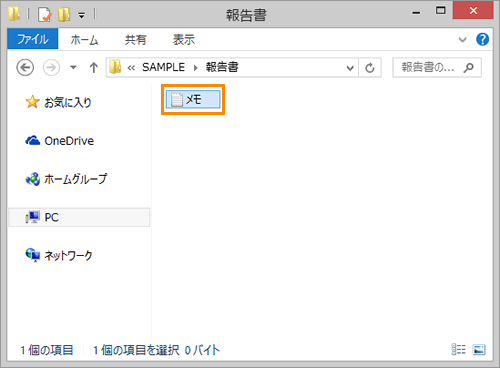The width and height of the screenshot is (500, 368).
Task: Click the New Folder quick access icon
Action: pyautogui.click(x=64, y=14)
